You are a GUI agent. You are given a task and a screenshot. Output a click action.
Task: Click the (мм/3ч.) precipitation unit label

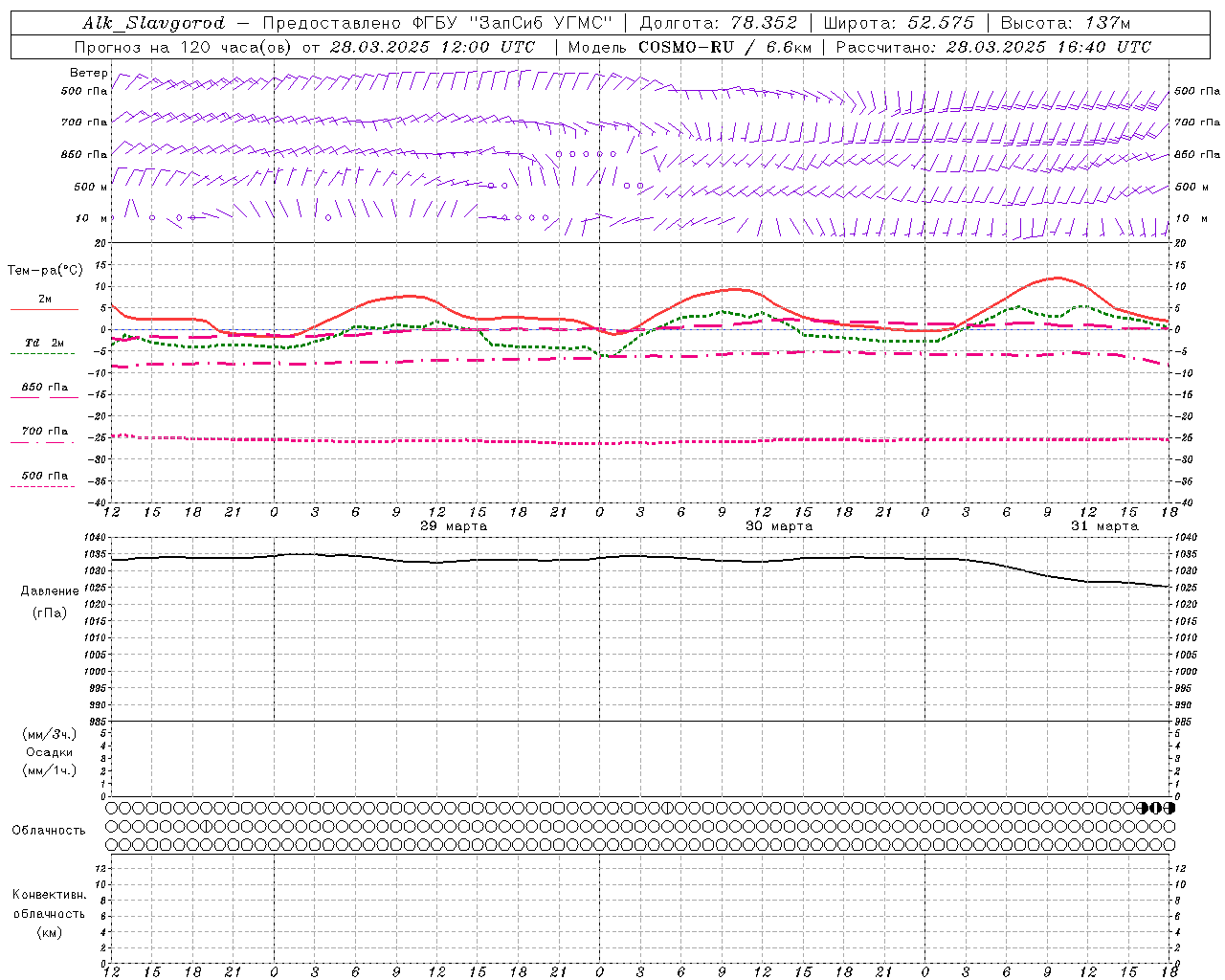[49, 734]
